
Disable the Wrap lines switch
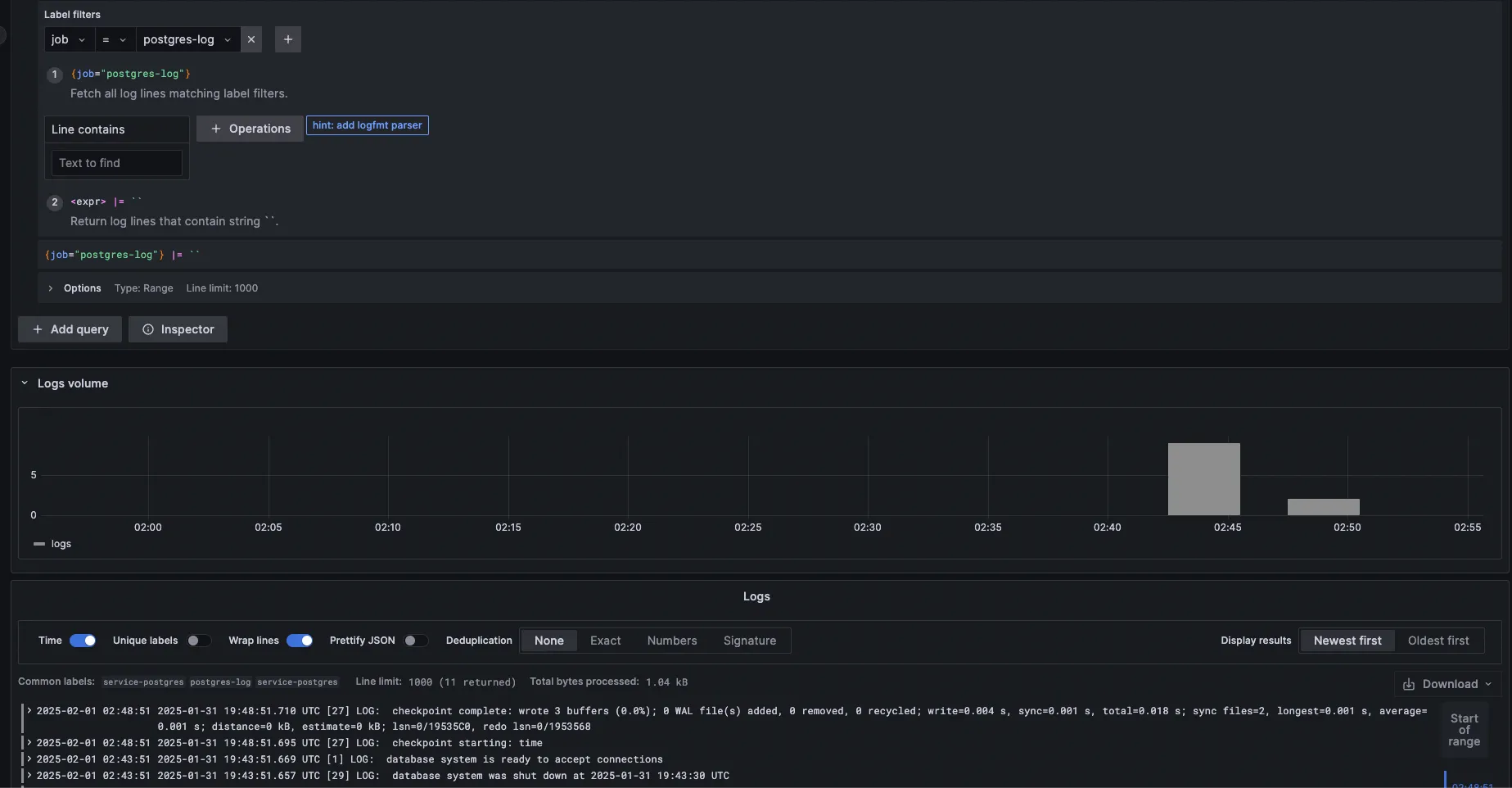coord(300,641)
